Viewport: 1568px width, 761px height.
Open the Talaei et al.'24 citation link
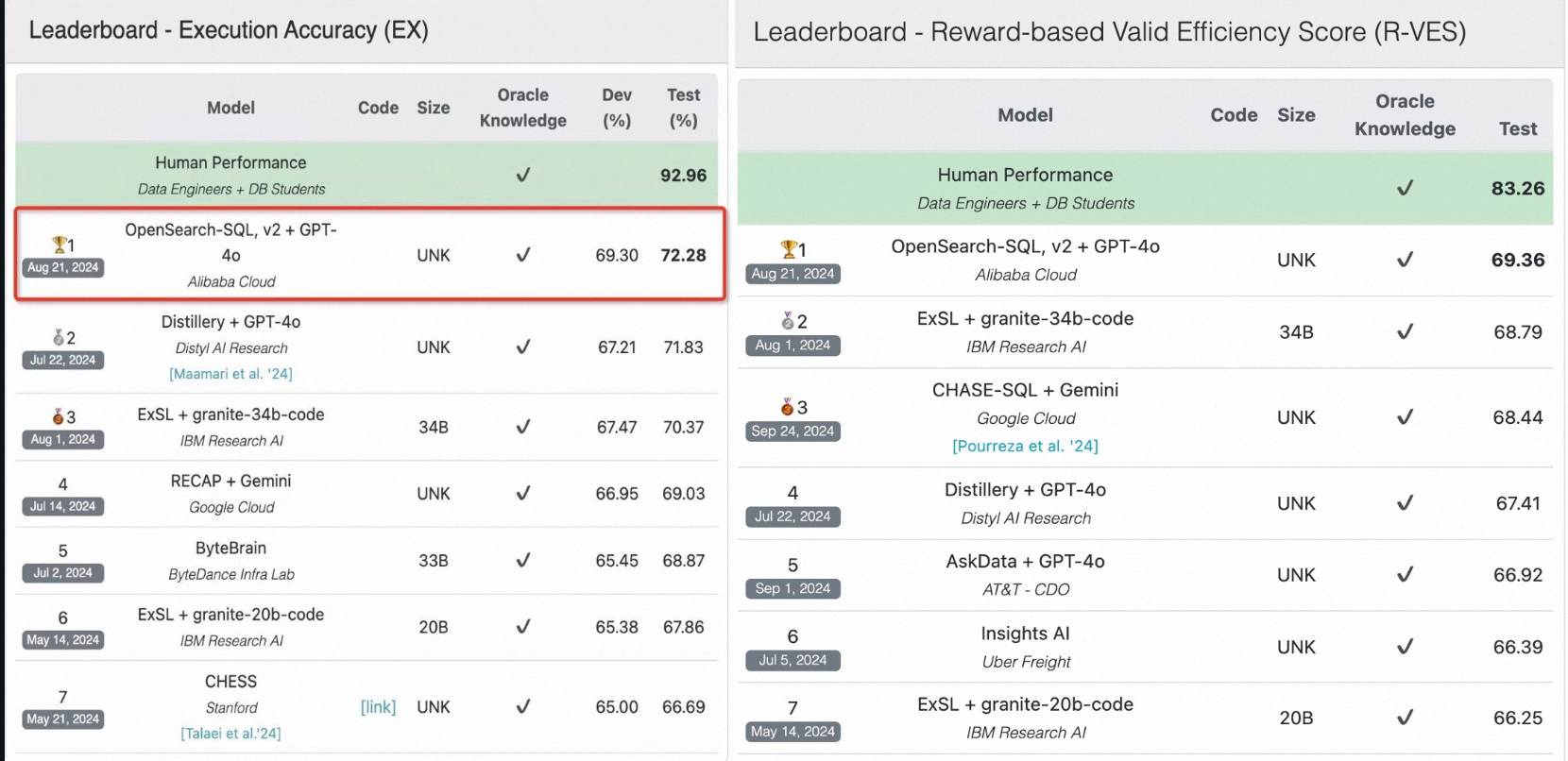[230, 734]
